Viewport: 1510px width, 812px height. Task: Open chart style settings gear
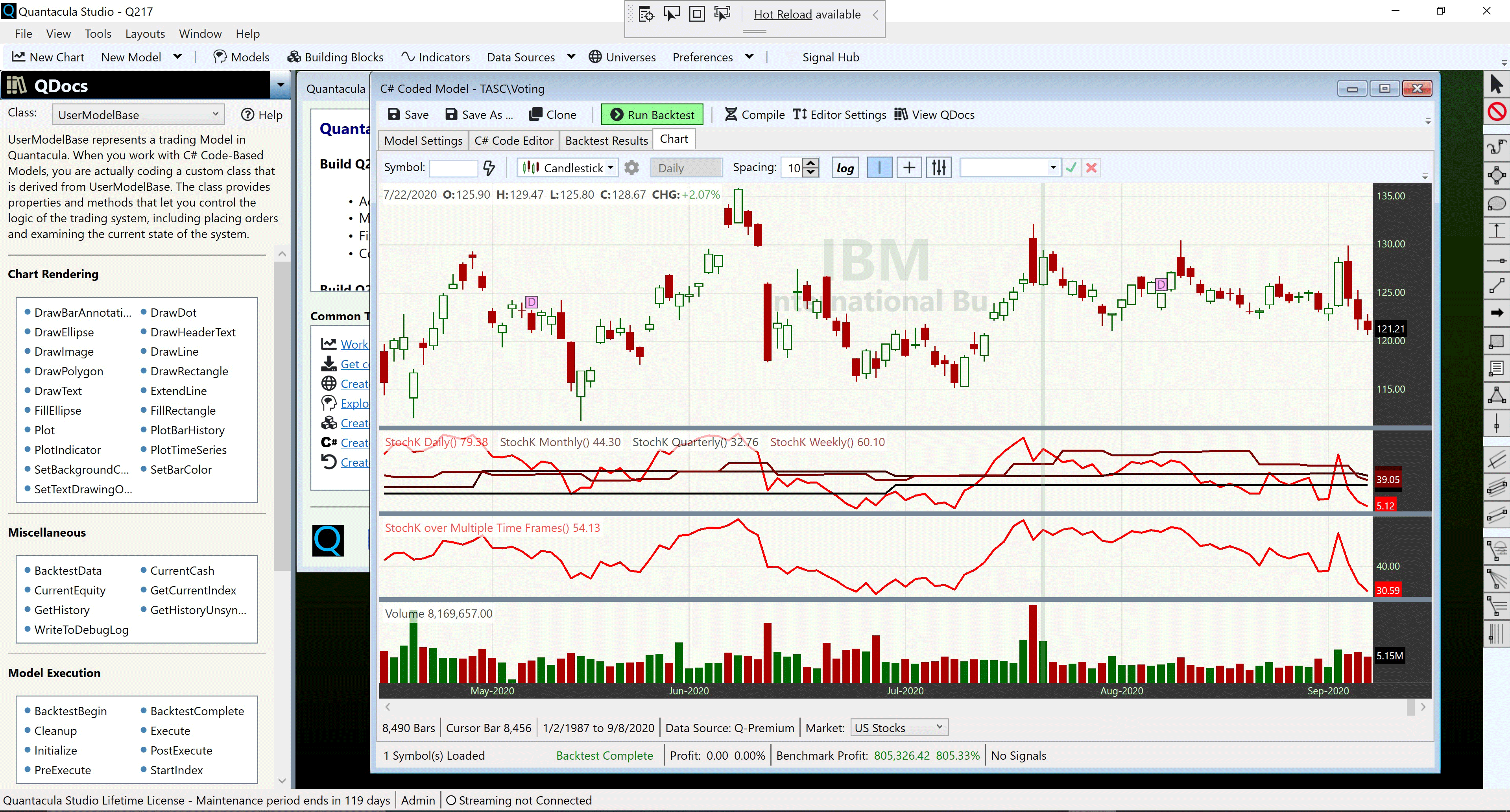tap(631, 168)
